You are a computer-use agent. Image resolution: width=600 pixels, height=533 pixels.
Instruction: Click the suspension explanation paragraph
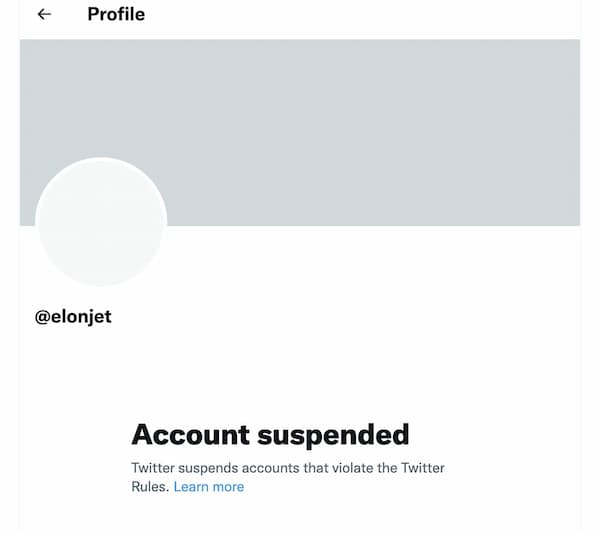click(x=288, y=477)
